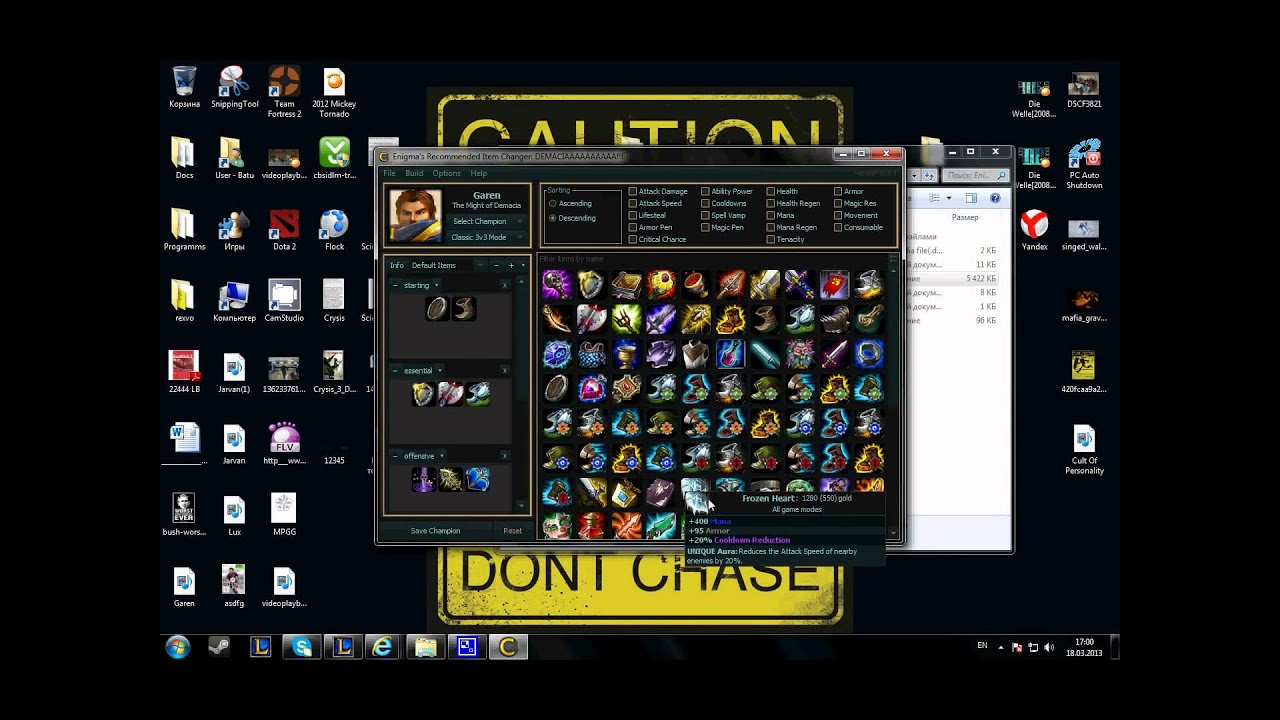Screen dimensions: 1280x720
Task: Enable the Attack Damage filter checkbox
Action: [632, 191]
